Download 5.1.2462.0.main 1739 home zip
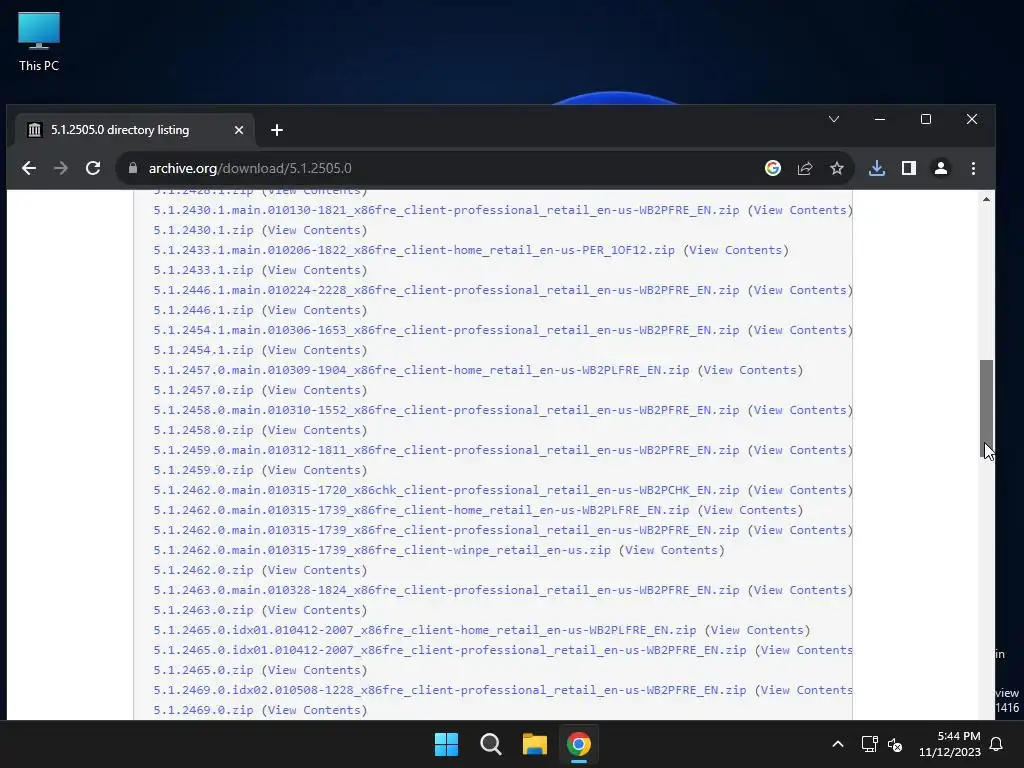 [x=421, y=510]
